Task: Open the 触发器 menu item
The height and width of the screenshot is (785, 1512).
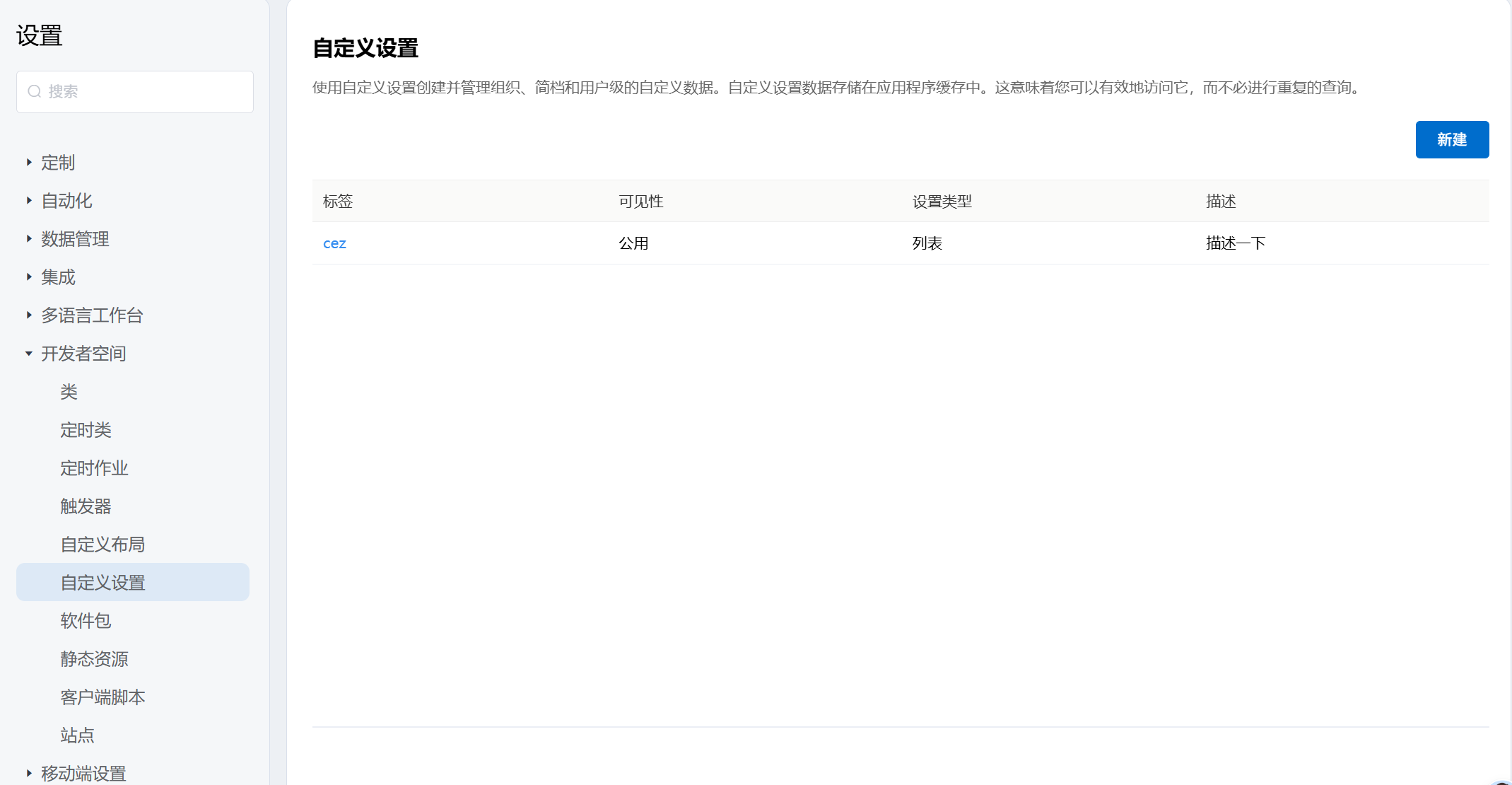Action: [x=86, y=506]
